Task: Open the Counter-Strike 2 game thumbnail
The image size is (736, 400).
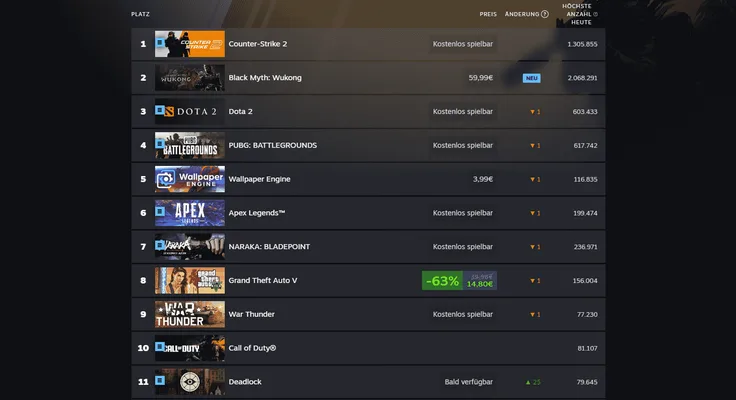Action: click(x=190, y=44)
